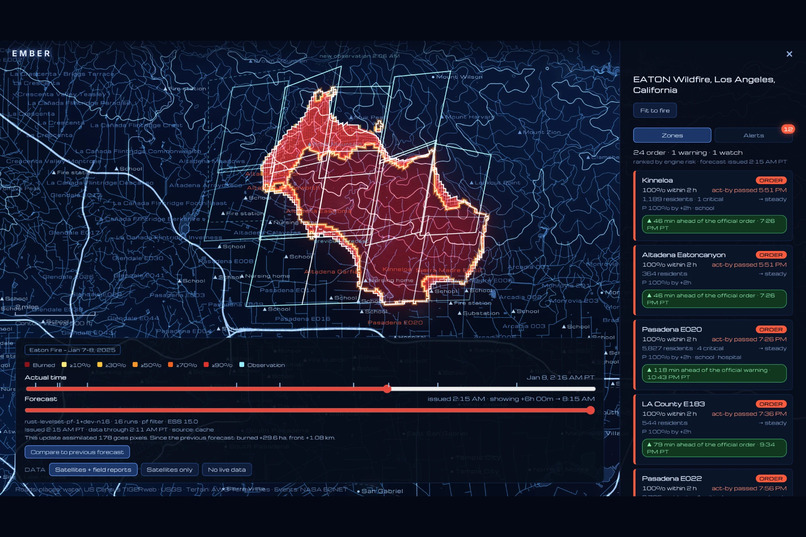This screenshot has width=806, height=537.
Task: Open the Kinneloa zone card title
Action: pyautogui.click(x=657, y=180)
